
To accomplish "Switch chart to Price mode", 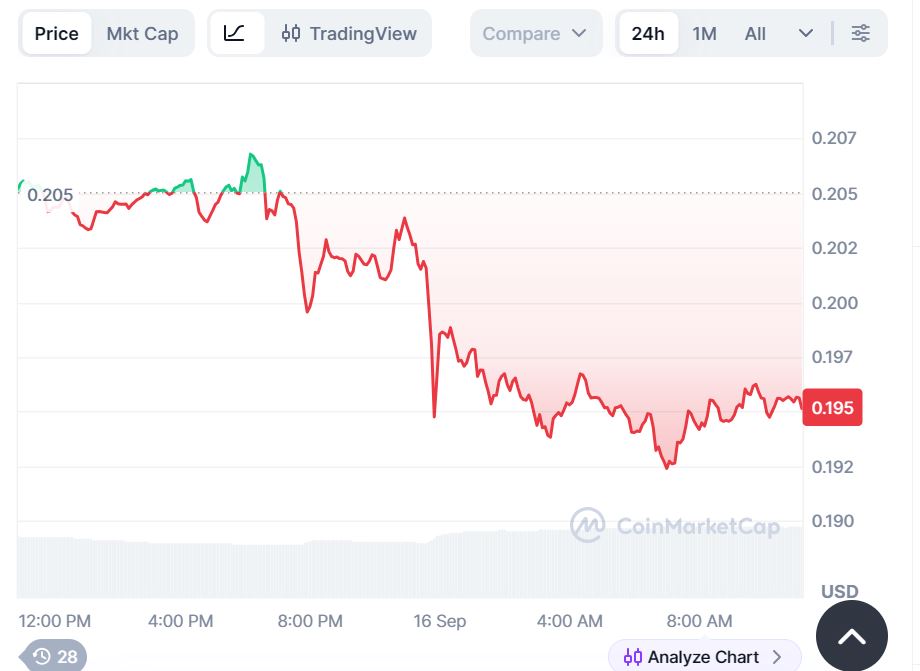I will [x=56, y=33].
